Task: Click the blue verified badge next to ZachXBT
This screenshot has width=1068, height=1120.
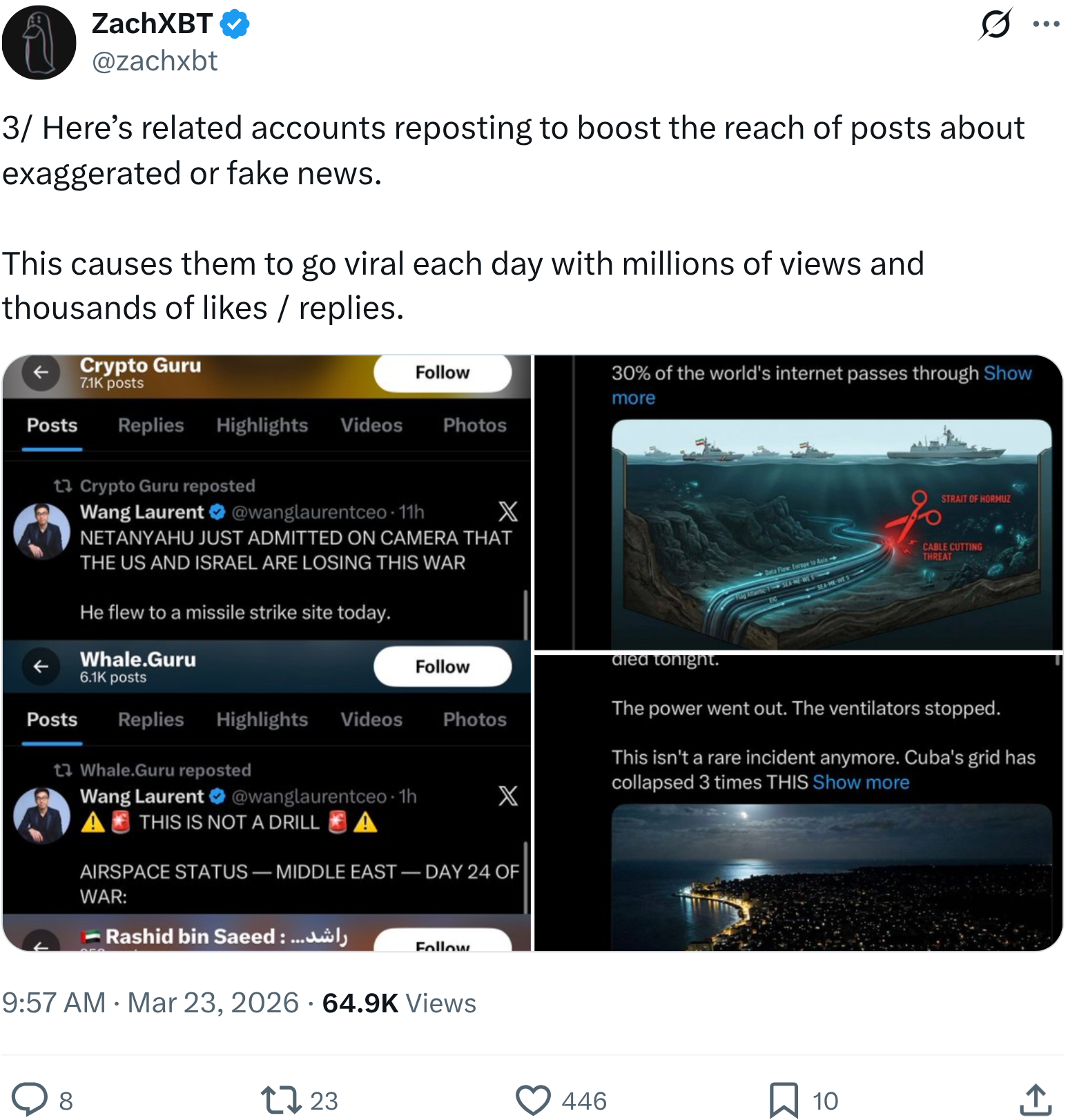Action: click(235, 24)
